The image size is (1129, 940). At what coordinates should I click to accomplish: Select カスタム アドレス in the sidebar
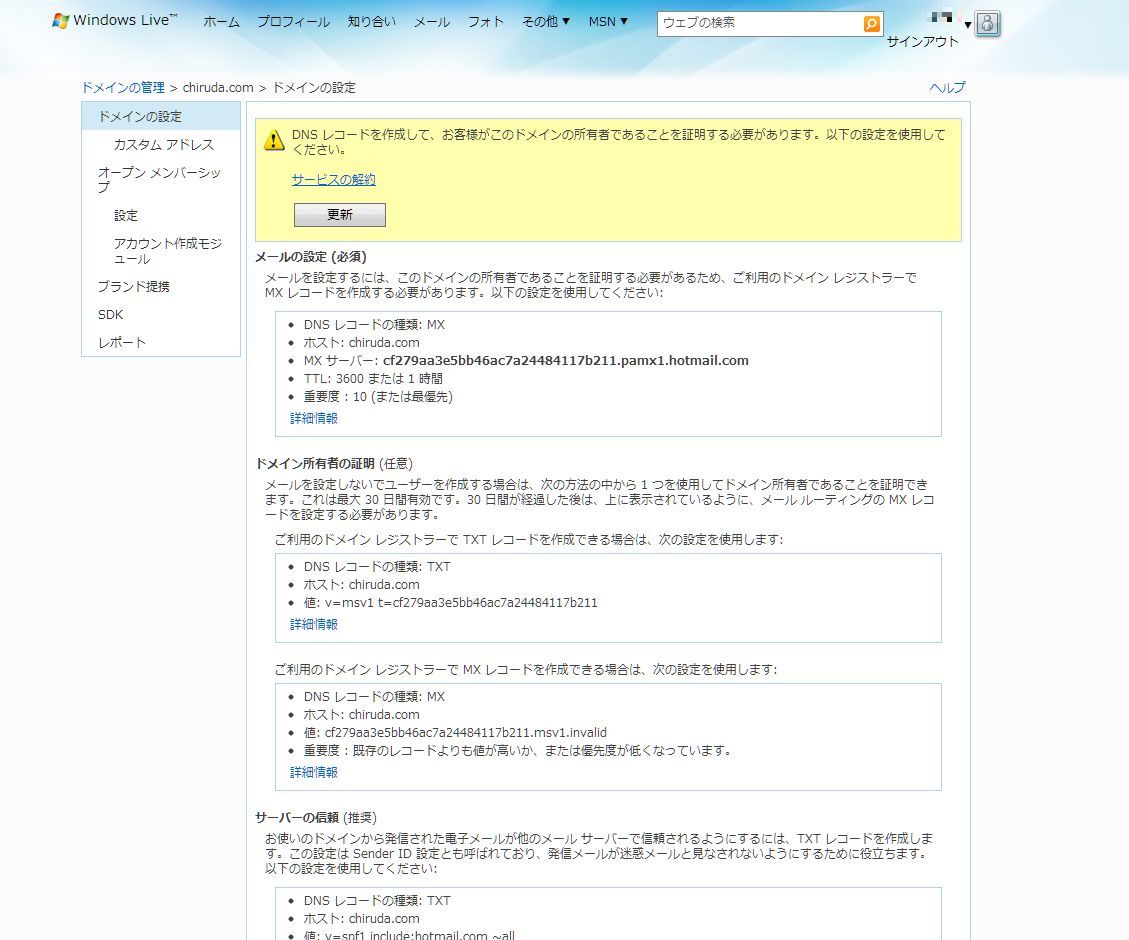point(164,145)
